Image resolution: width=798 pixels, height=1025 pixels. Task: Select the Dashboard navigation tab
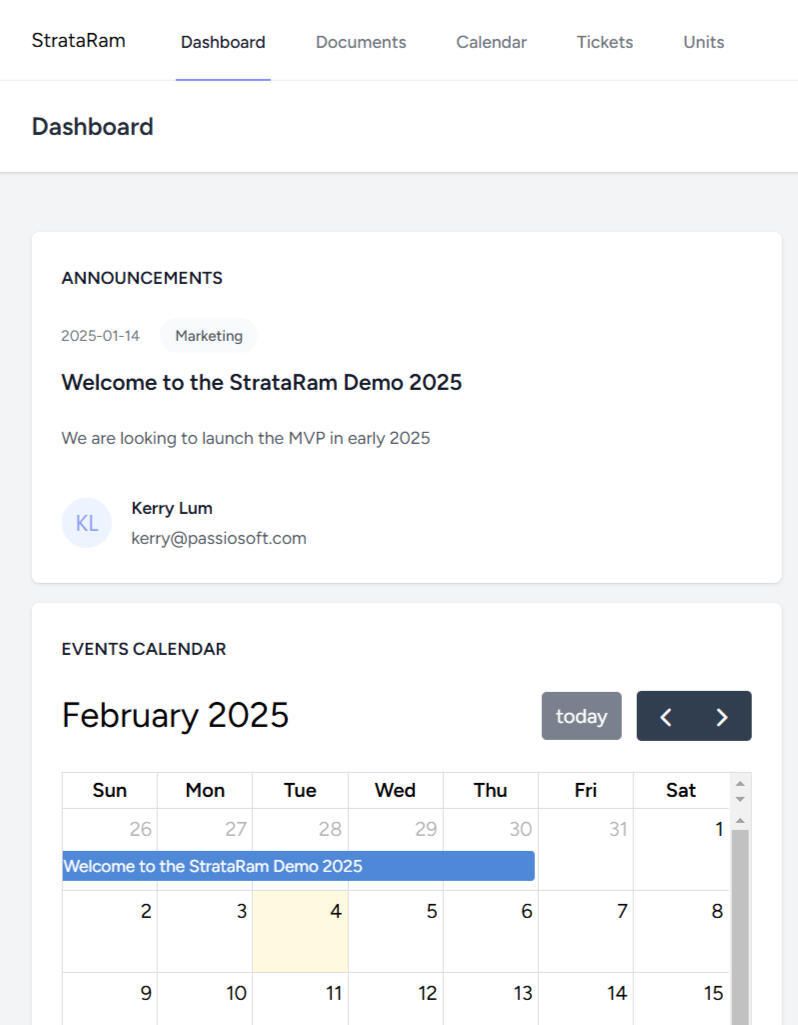point(223,42)
